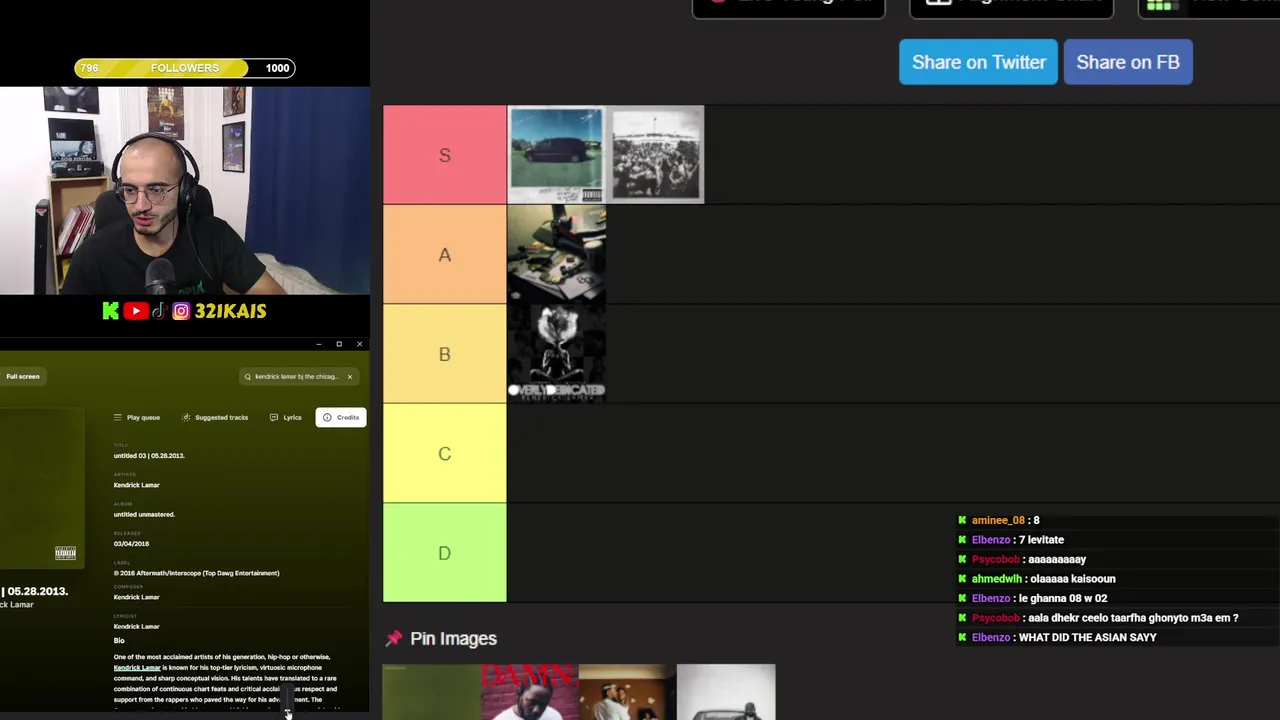
Task: Click the Share on Twitter button
Action: [978, 62]
